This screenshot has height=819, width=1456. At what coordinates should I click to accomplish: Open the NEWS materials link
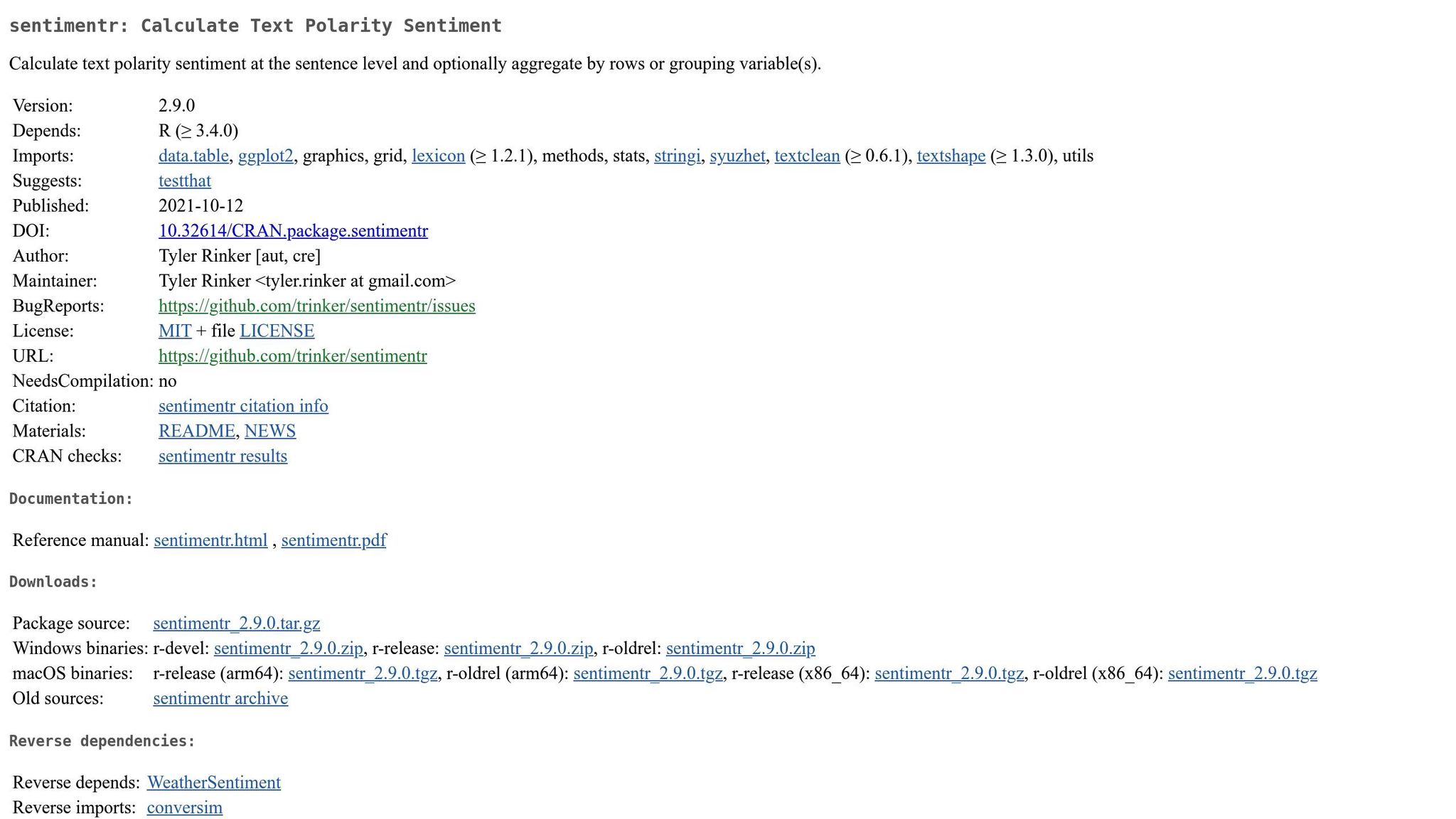pyautogui.click(x=269, y=431)
